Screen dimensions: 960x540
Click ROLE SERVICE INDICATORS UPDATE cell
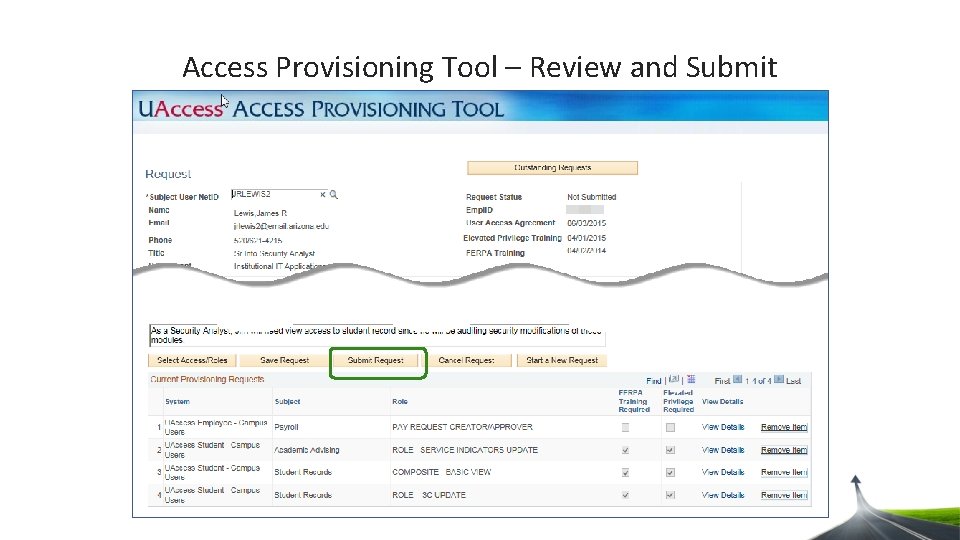[465, 450]
